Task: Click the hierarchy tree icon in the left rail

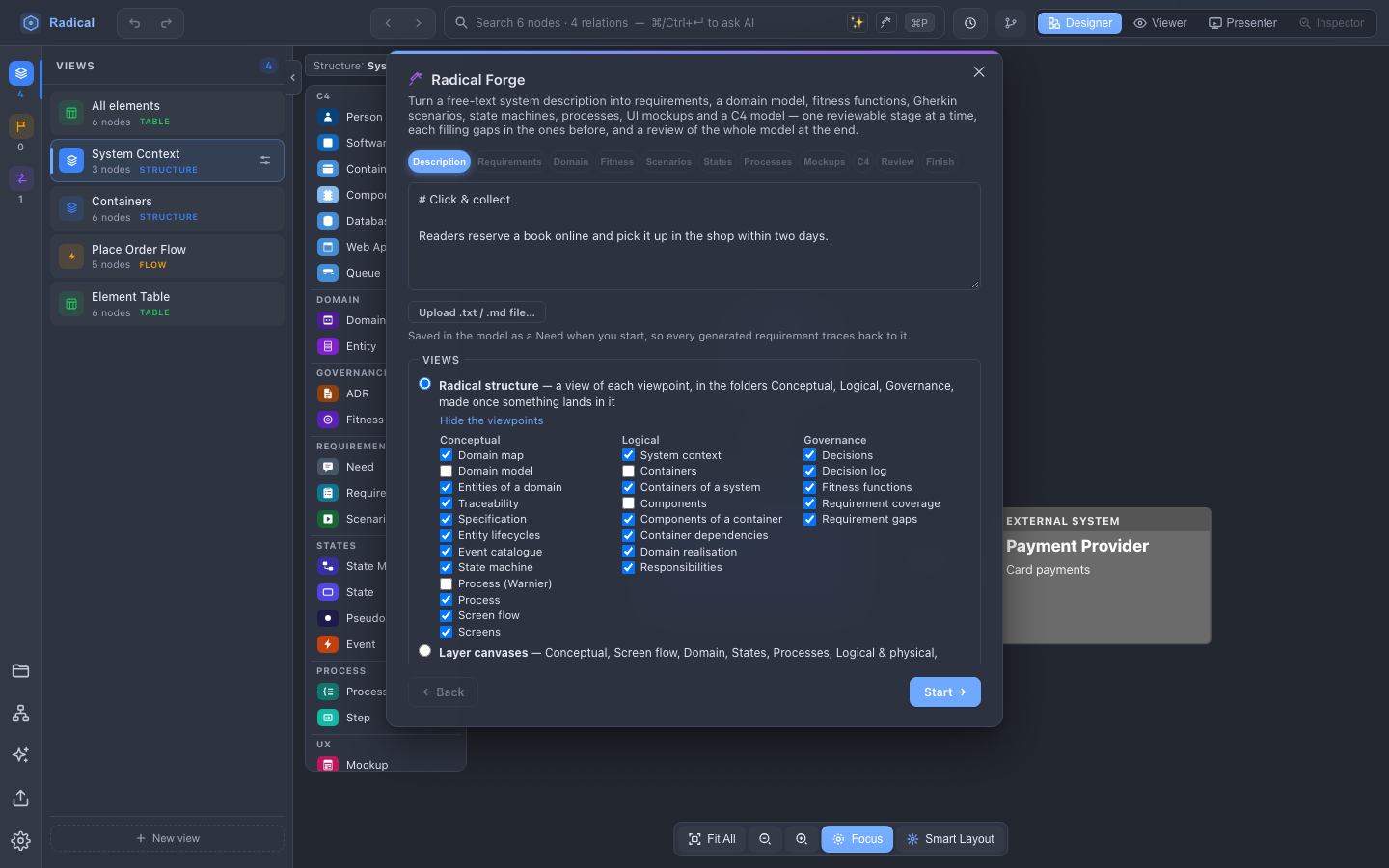Action: coord(21,714)
